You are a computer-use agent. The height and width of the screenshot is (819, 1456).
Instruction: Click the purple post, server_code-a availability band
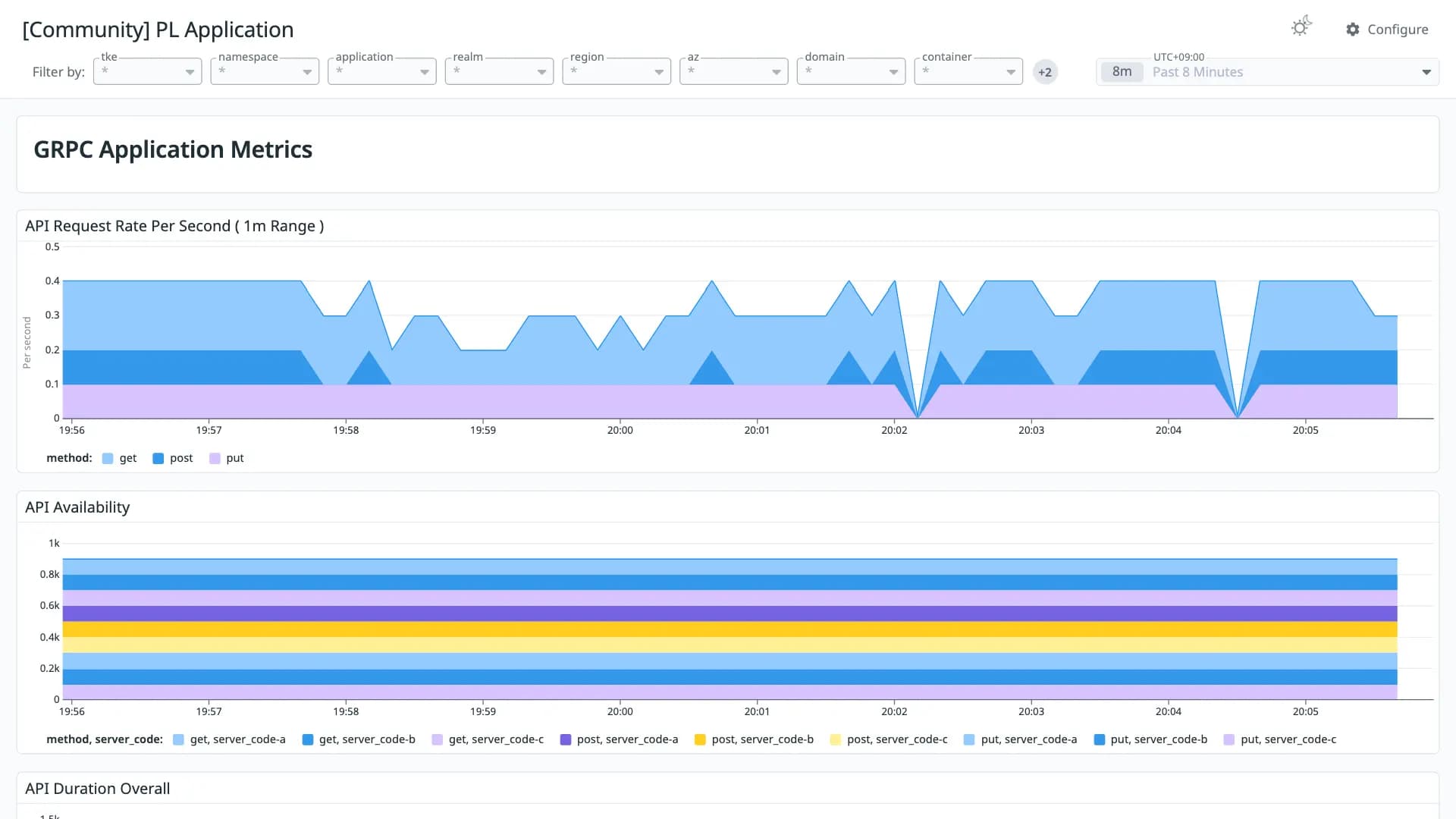[730, 613]
